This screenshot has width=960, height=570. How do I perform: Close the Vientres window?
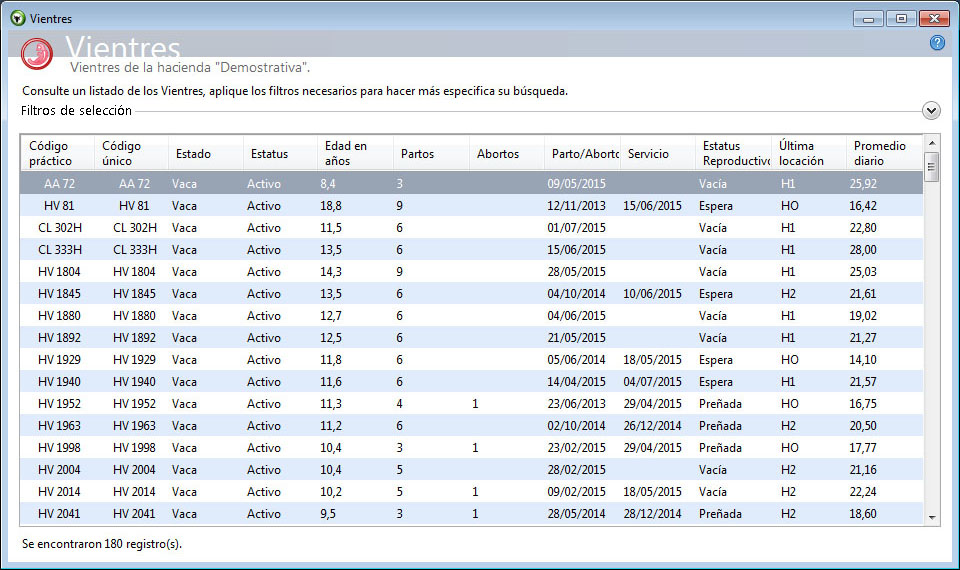click(934, 18)
